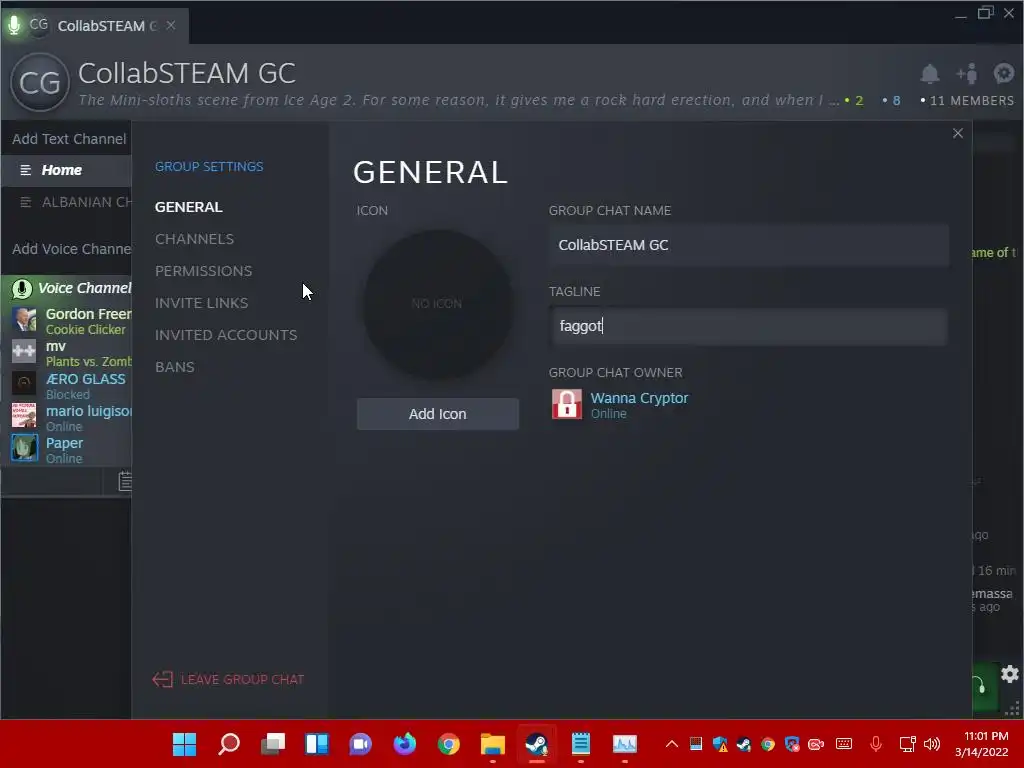Focus the Group Chat Name field
The width and height of the screenshot is (1024, 768).
point(748,245)
